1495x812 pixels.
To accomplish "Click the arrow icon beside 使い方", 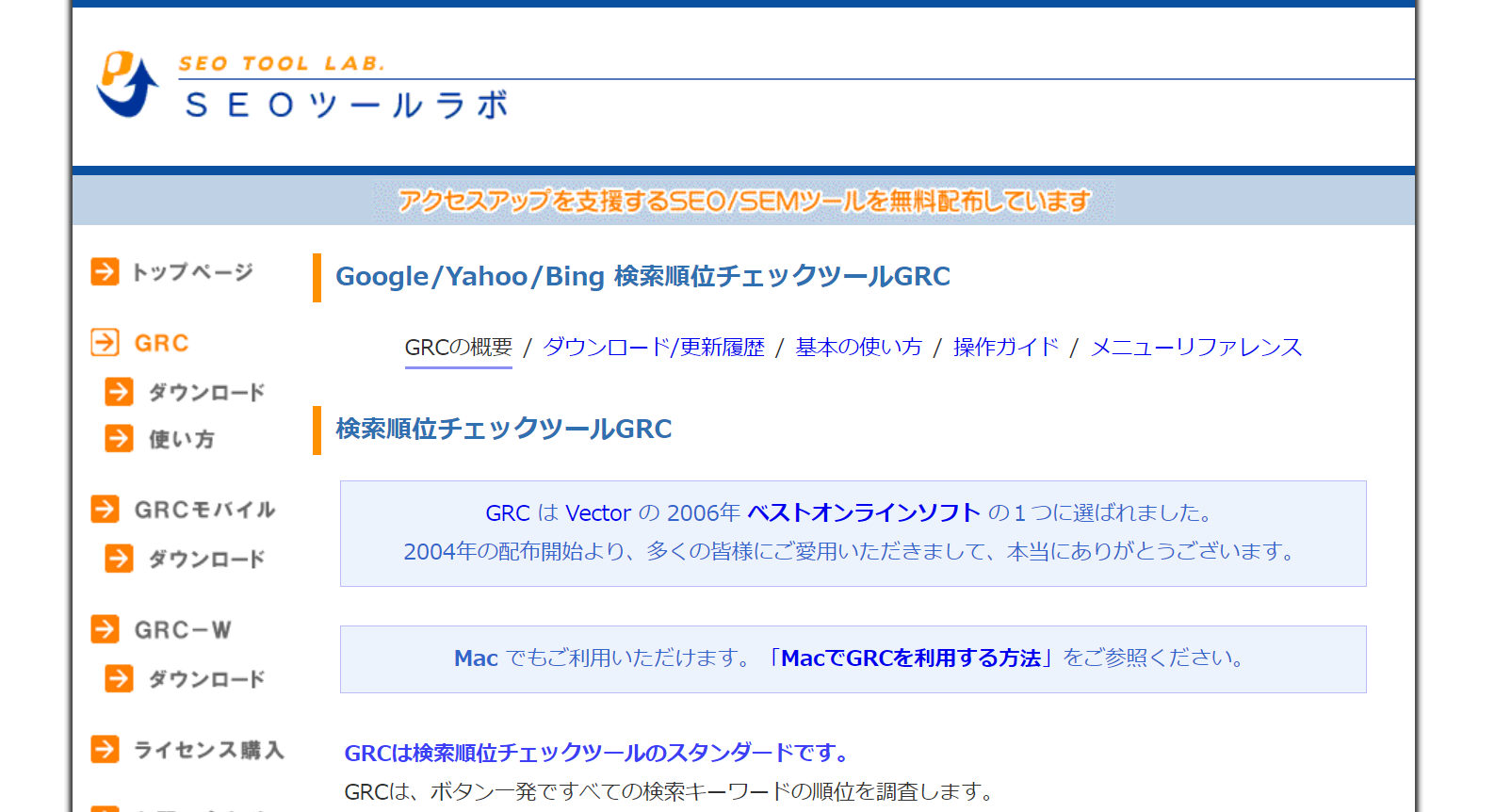I will pyautogui.click(x=119, y=438).
